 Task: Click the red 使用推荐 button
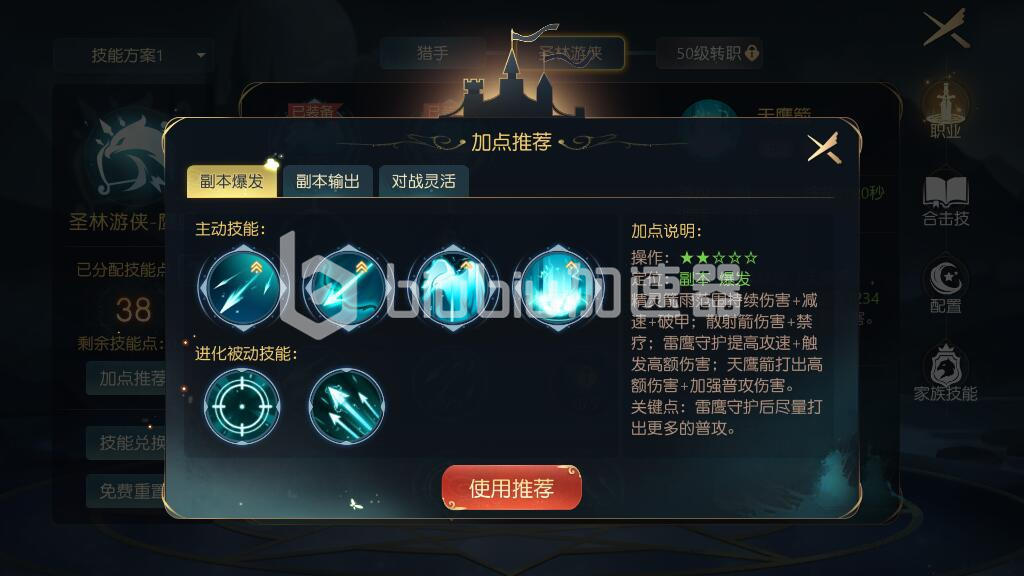pyautogui.click(x=511, y=488)
